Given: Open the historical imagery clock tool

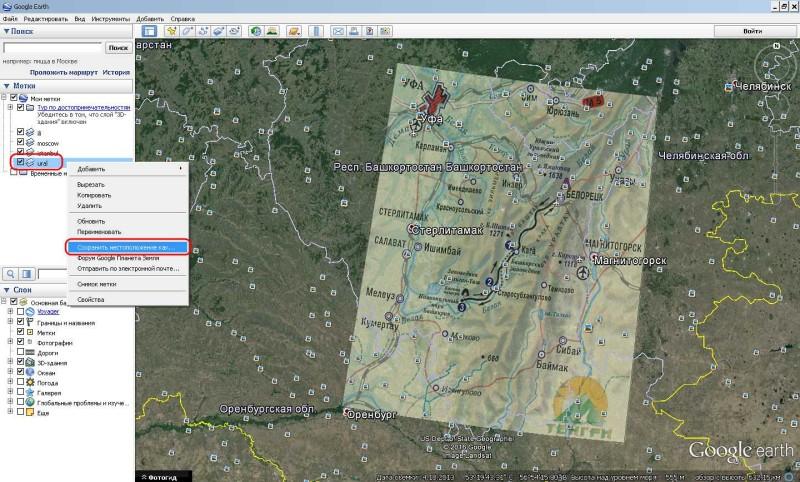Looking at the screenshot, I should 256,31.
